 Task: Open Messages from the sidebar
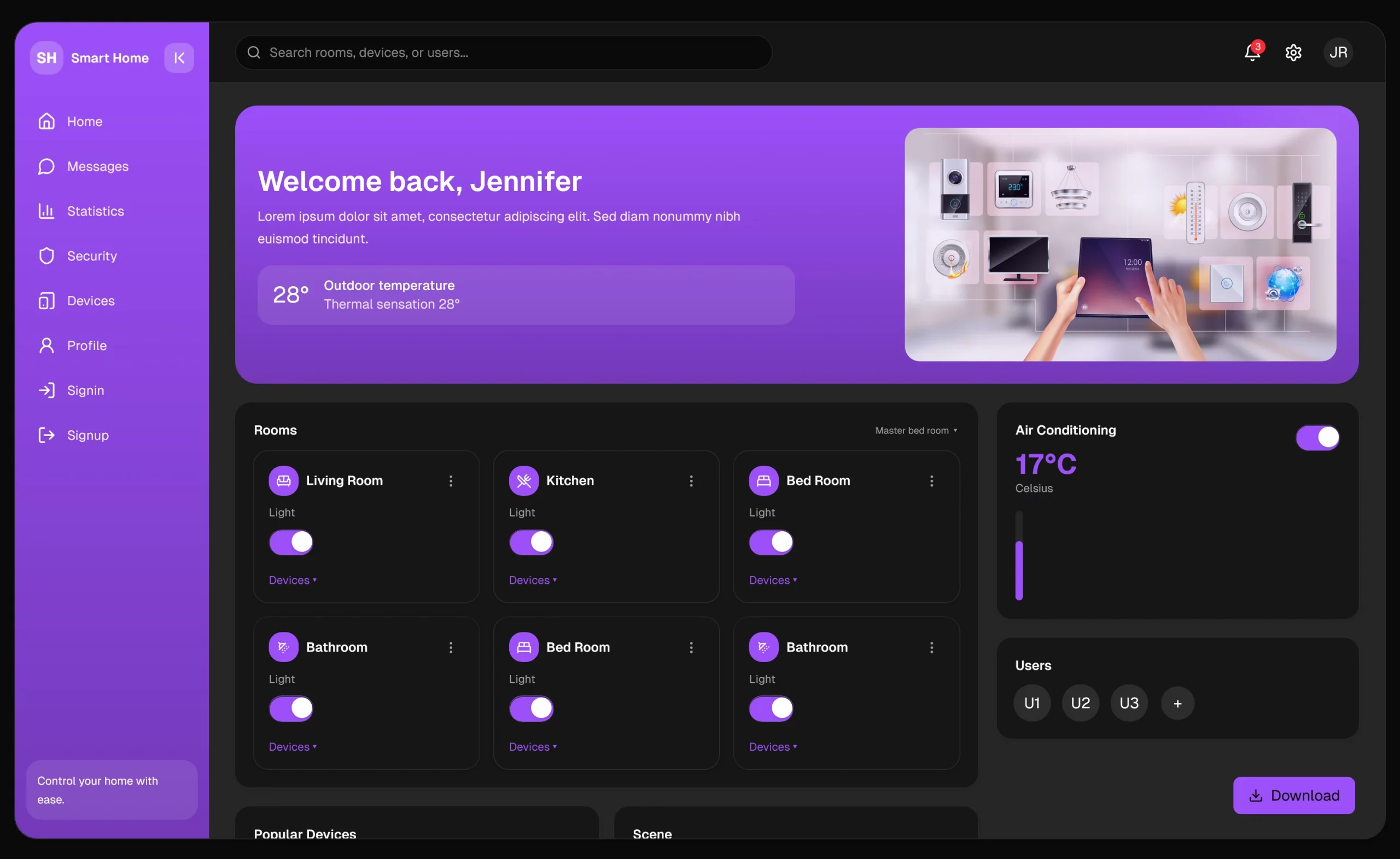coord(98,166)
